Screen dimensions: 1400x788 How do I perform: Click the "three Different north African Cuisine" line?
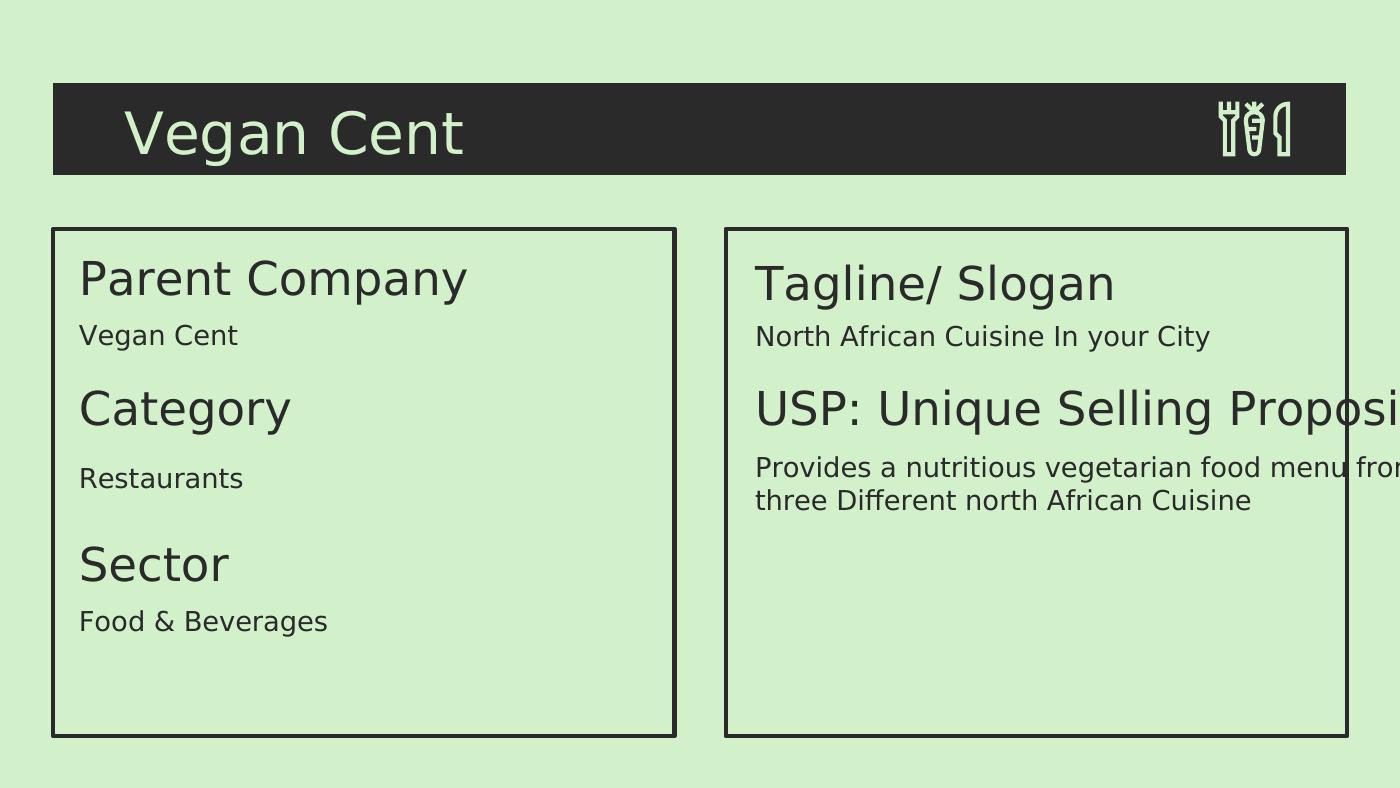pos(1002,501)
